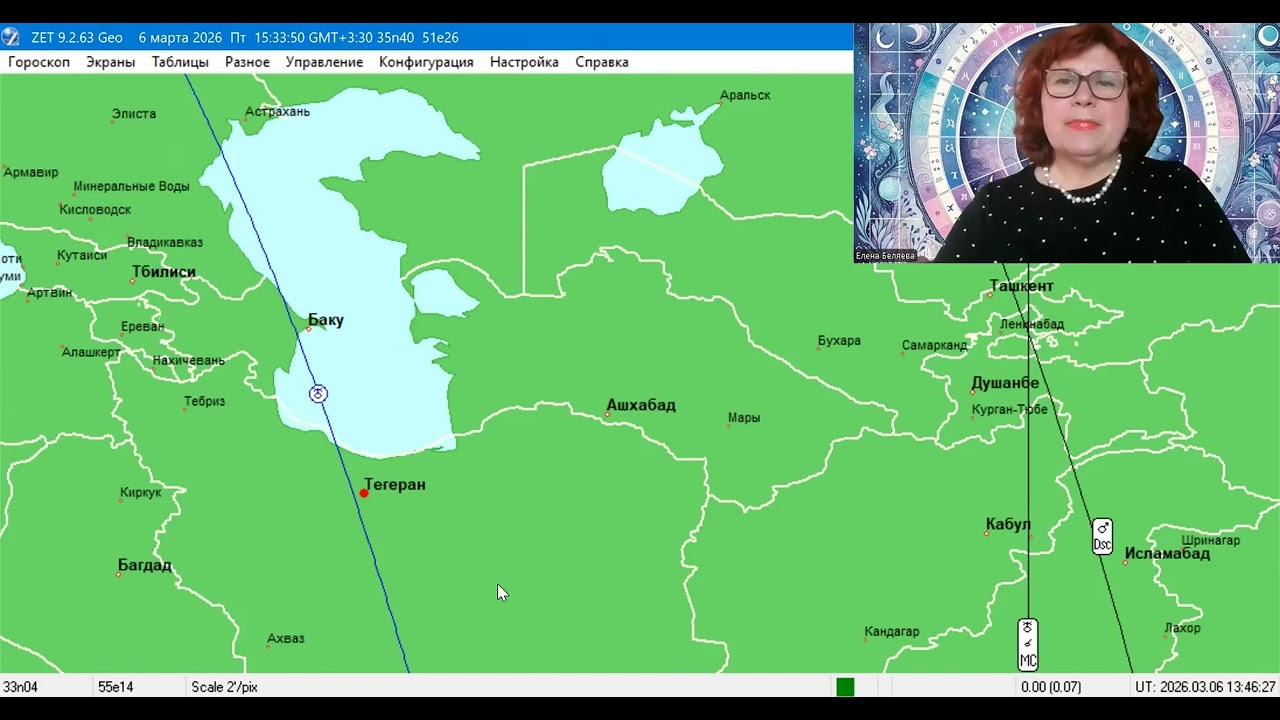Click the Бухара city label
1280x720 pixels.
tap(839, 341)
